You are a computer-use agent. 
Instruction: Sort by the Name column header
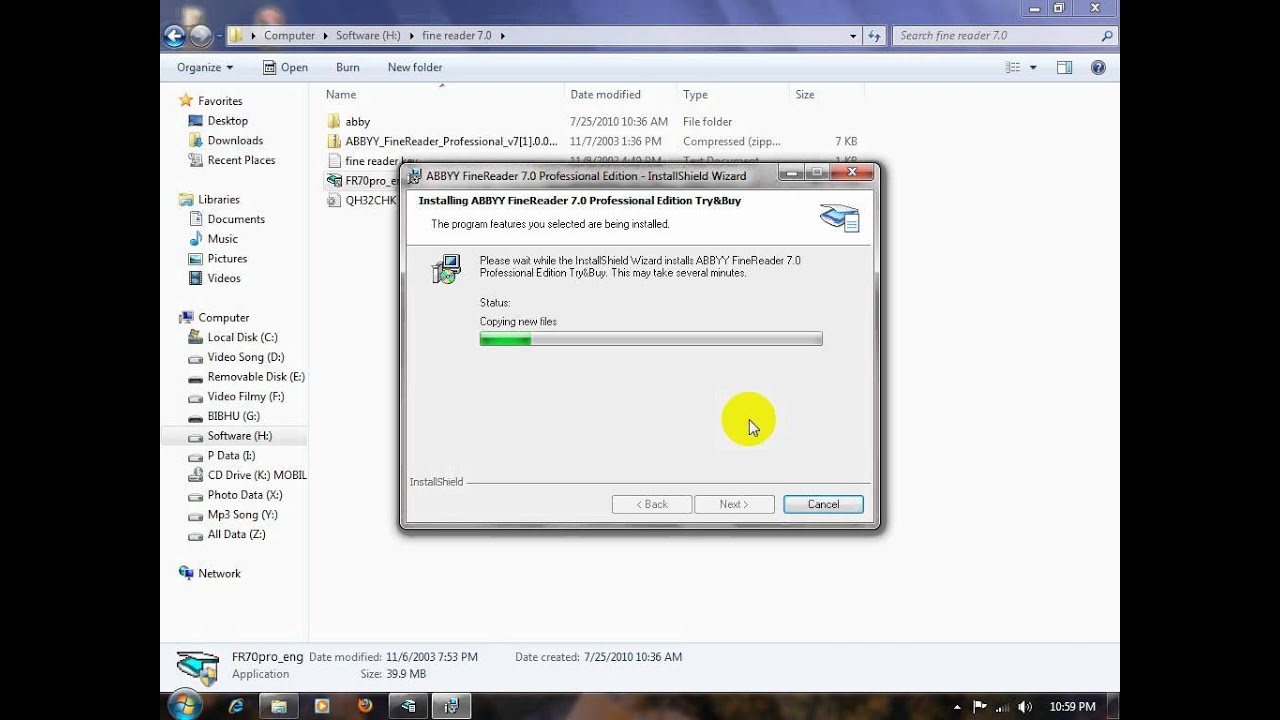341,94
